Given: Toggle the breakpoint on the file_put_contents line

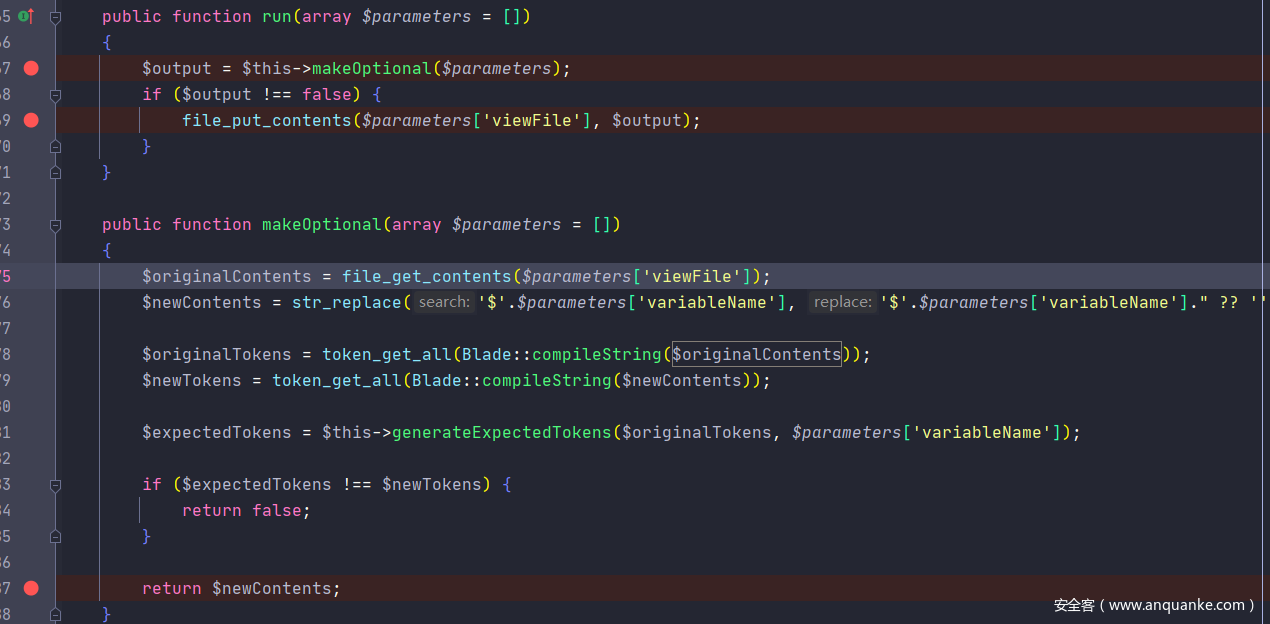Looking at the screenshot, I should [31, 120].
